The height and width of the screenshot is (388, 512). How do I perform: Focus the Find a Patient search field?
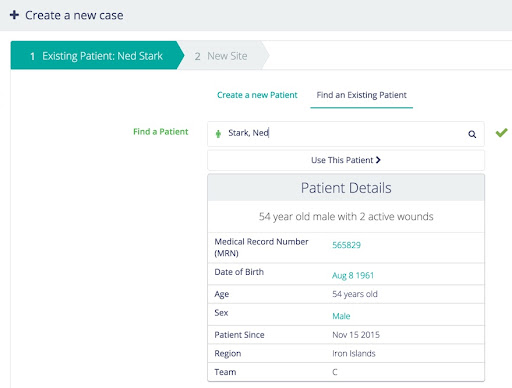(x=346, y=134)
